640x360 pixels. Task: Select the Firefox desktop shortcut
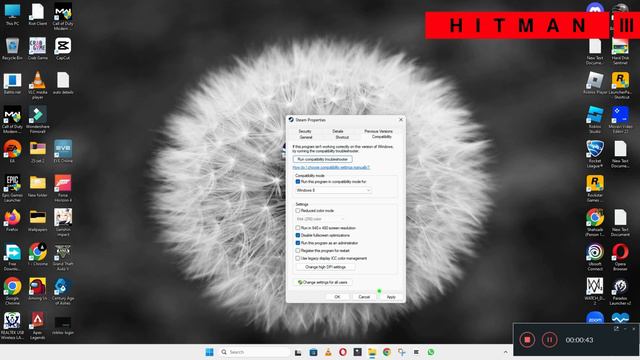click(12, 220)
